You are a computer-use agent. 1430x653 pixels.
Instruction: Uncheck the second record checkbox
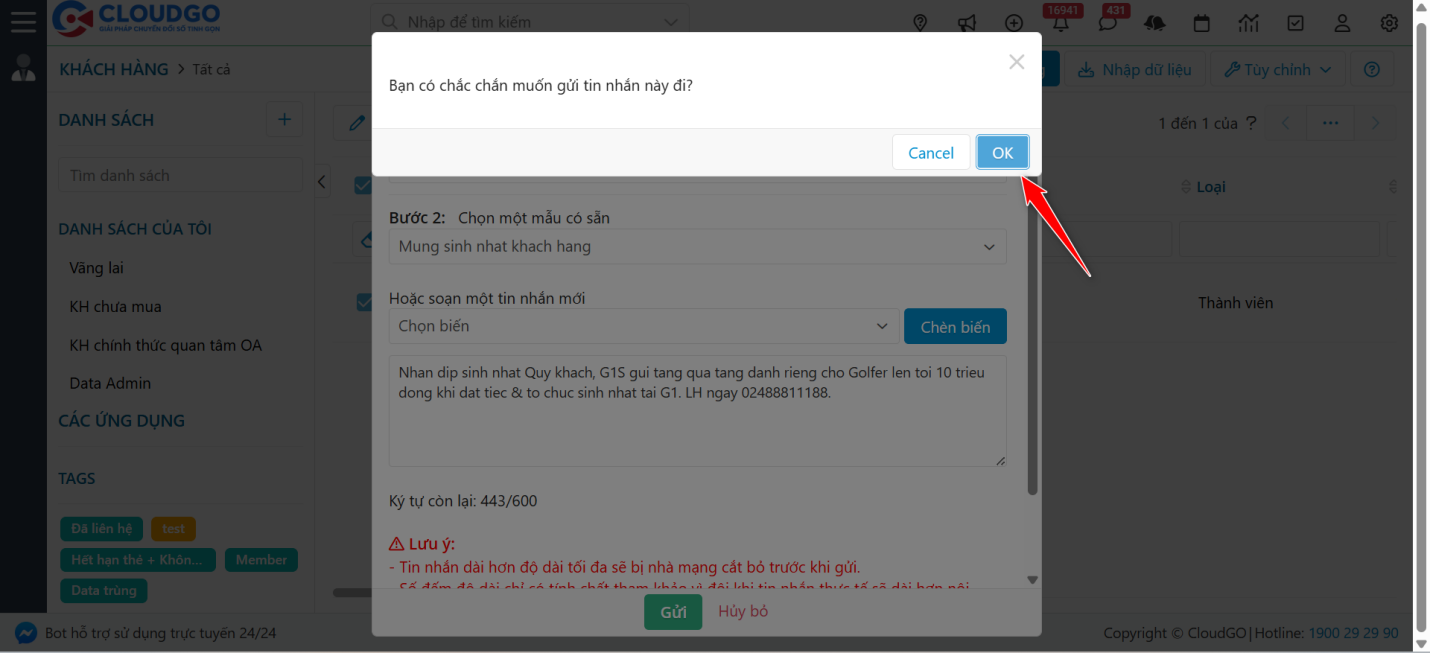[x=364, y=302]
